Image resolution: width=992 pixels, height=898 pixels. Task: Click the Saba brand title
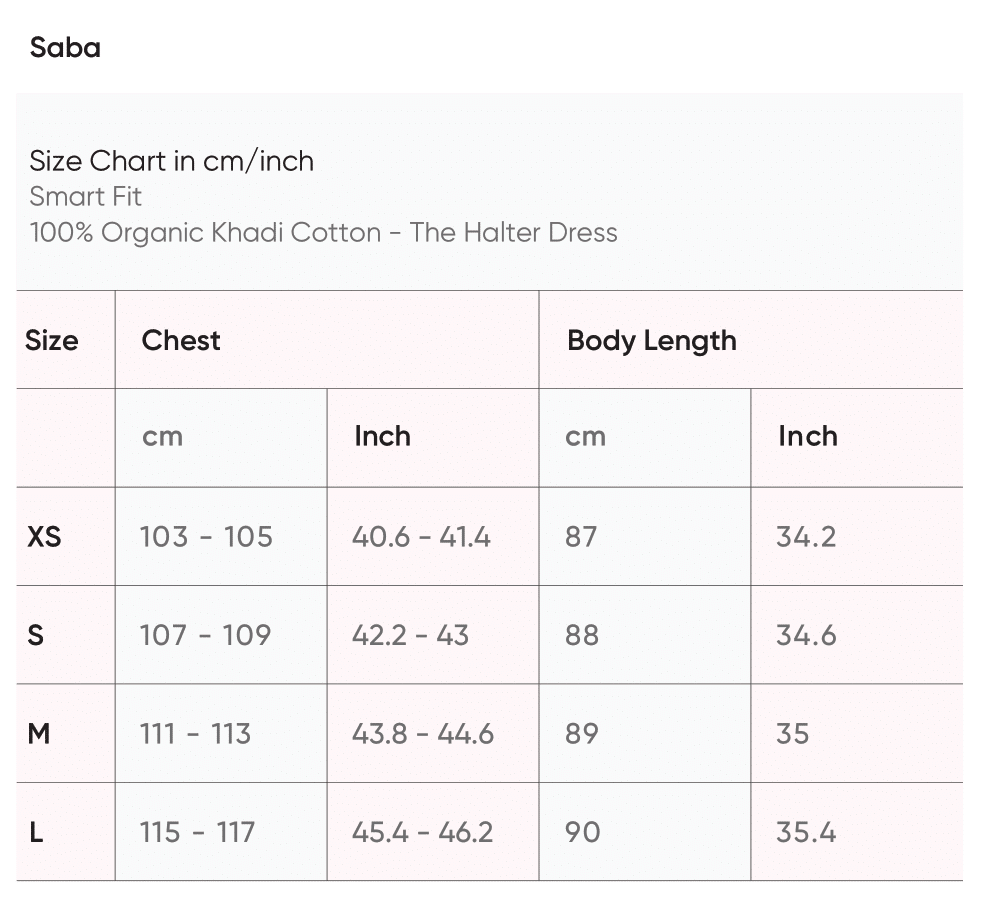65,48
